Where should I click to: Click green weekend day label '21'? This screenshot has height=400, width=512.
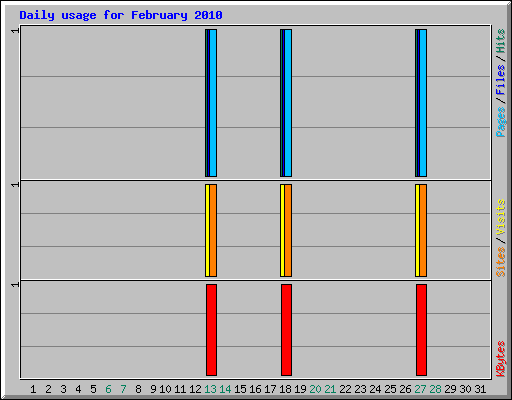point(330,389)
